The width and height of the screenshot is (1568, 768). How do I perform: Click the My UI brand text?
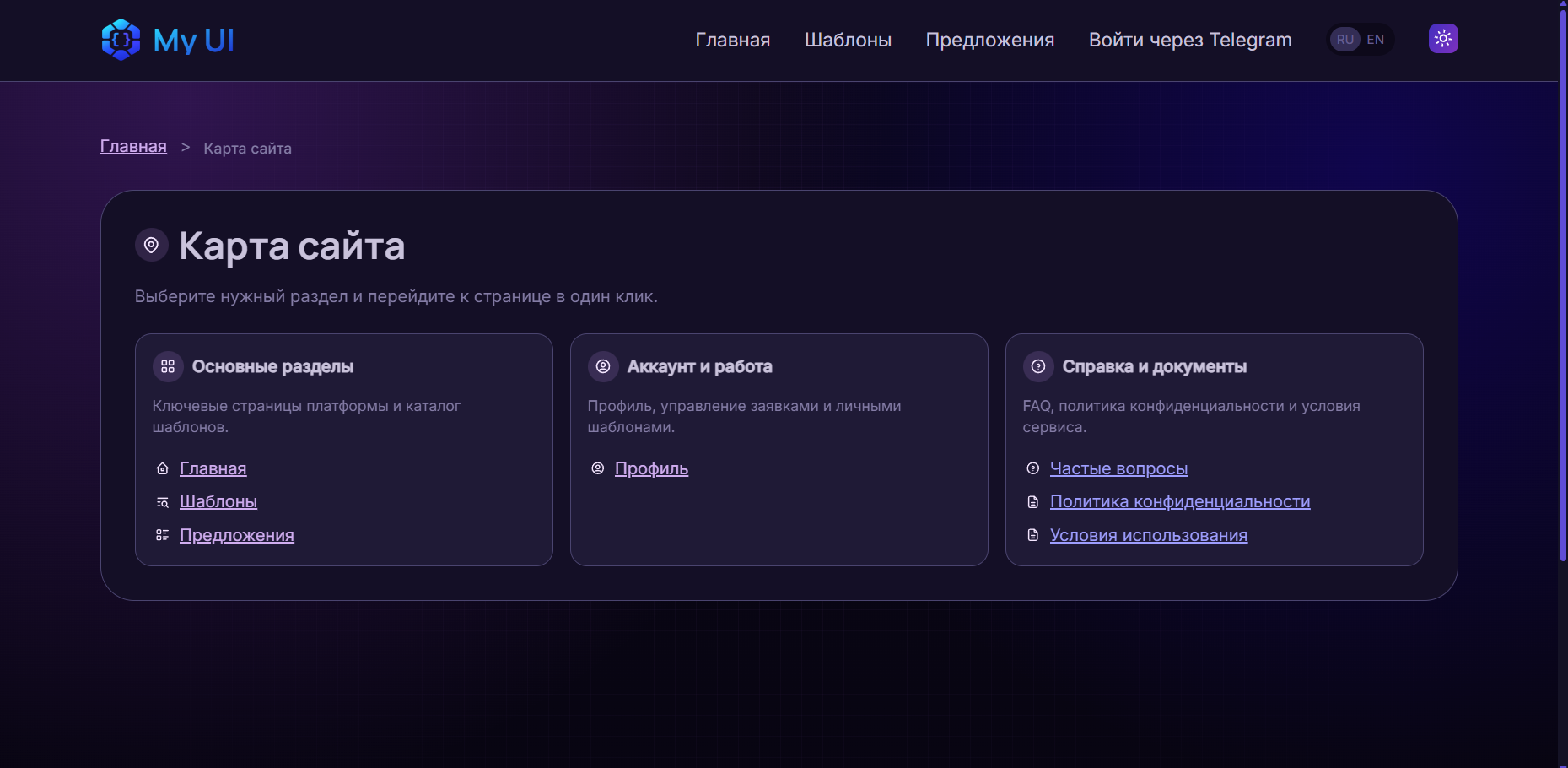pos(194,41)
